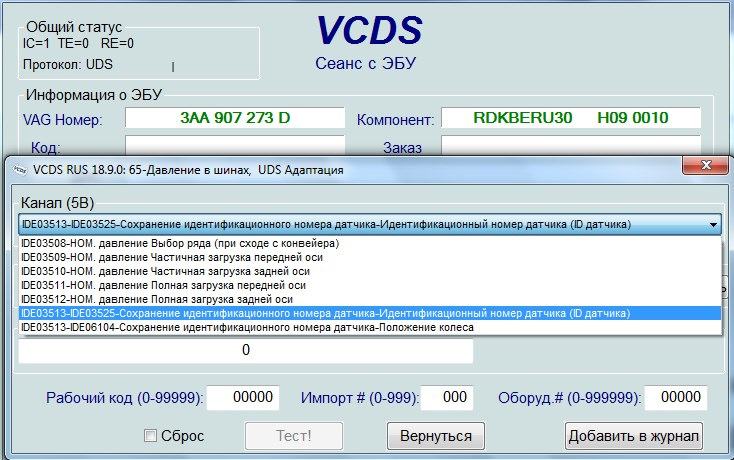Click the Оборуд.# (0-999999) label
The width and height of the screenshot is (734, 460).
(x=569, y=398)
